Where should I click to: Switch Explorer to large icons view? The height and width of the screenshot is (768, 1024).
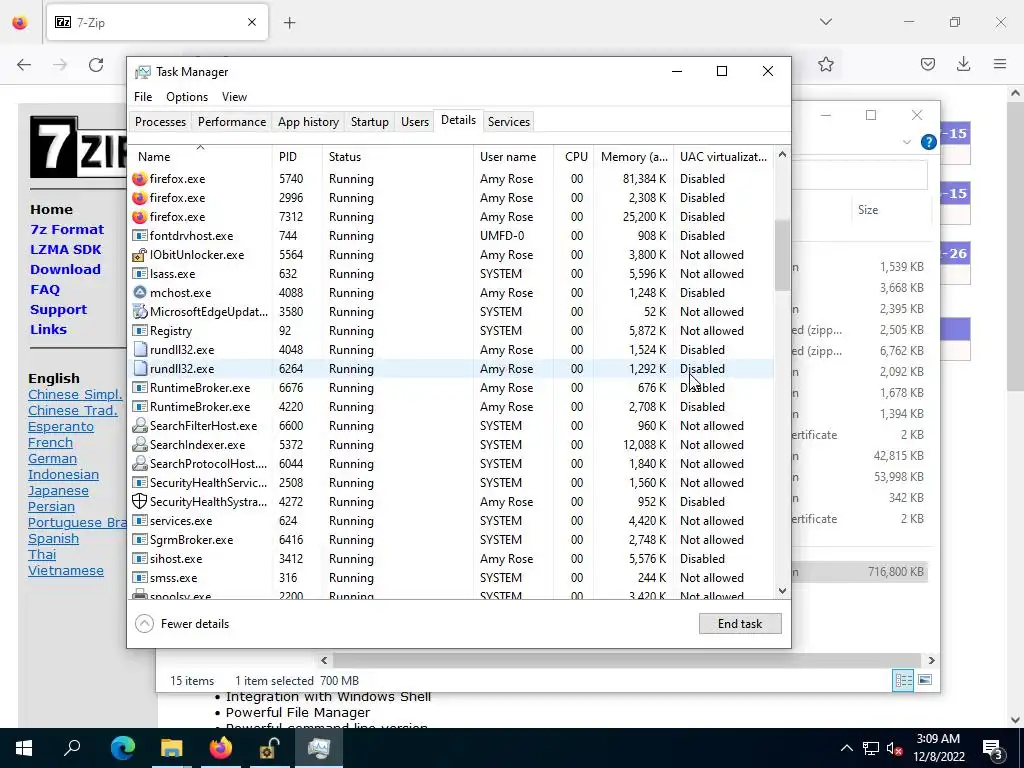(x=925, y=680)
